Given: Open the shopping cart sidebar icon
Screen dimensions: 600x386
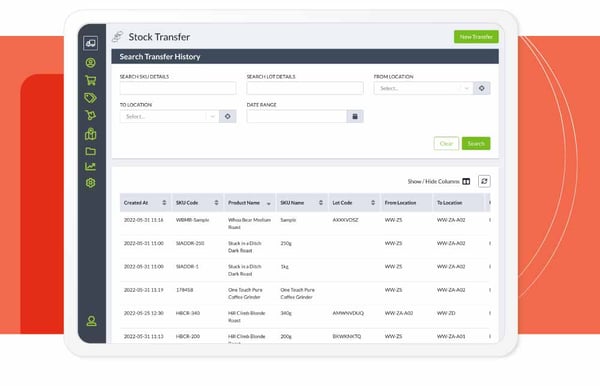Looking at the screenshot, I should coord(91,80).
